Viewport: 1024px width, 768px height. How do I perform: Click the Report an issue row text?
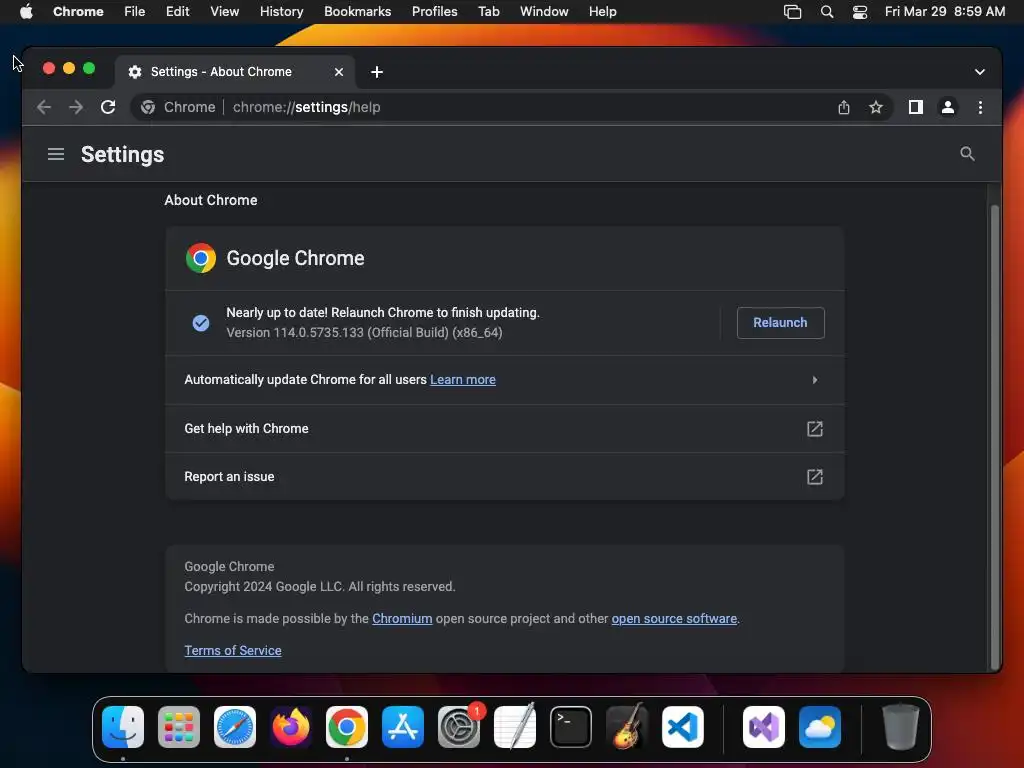229,477
